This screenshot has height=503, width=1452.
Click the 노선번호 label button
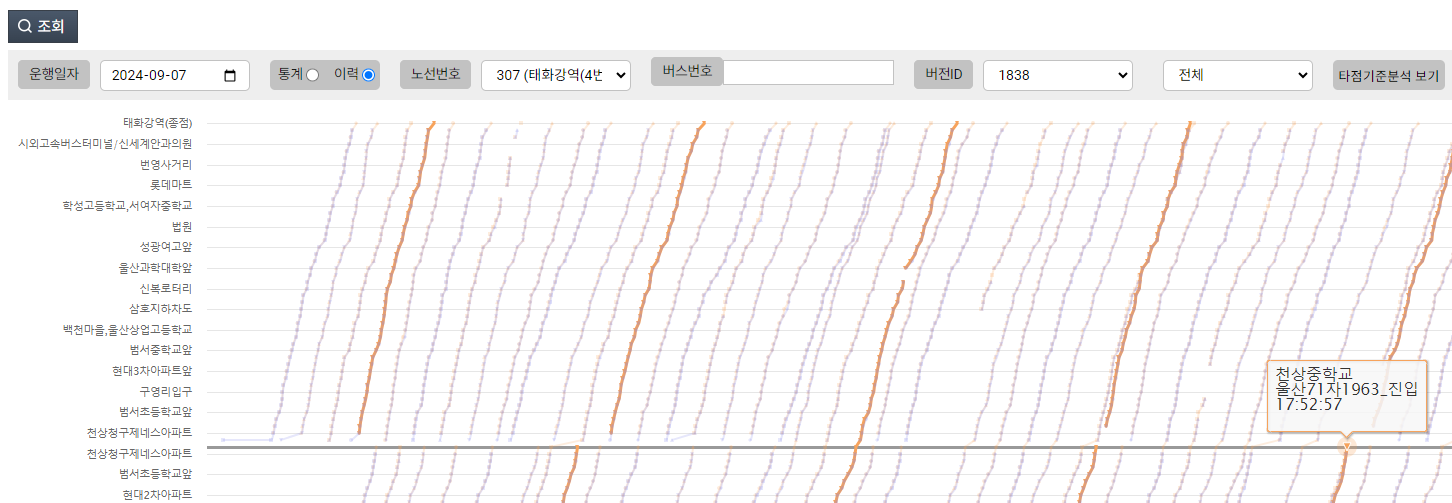[x=435, y=75]
